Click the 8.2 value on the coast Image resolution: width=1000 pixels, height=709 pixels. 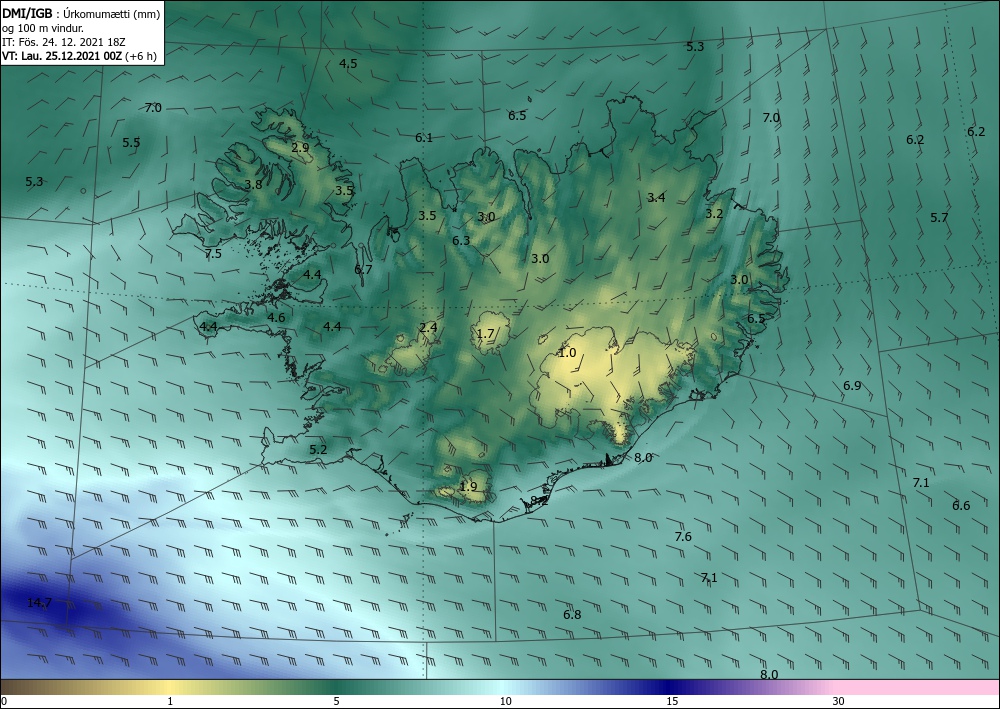pos(540,501)
